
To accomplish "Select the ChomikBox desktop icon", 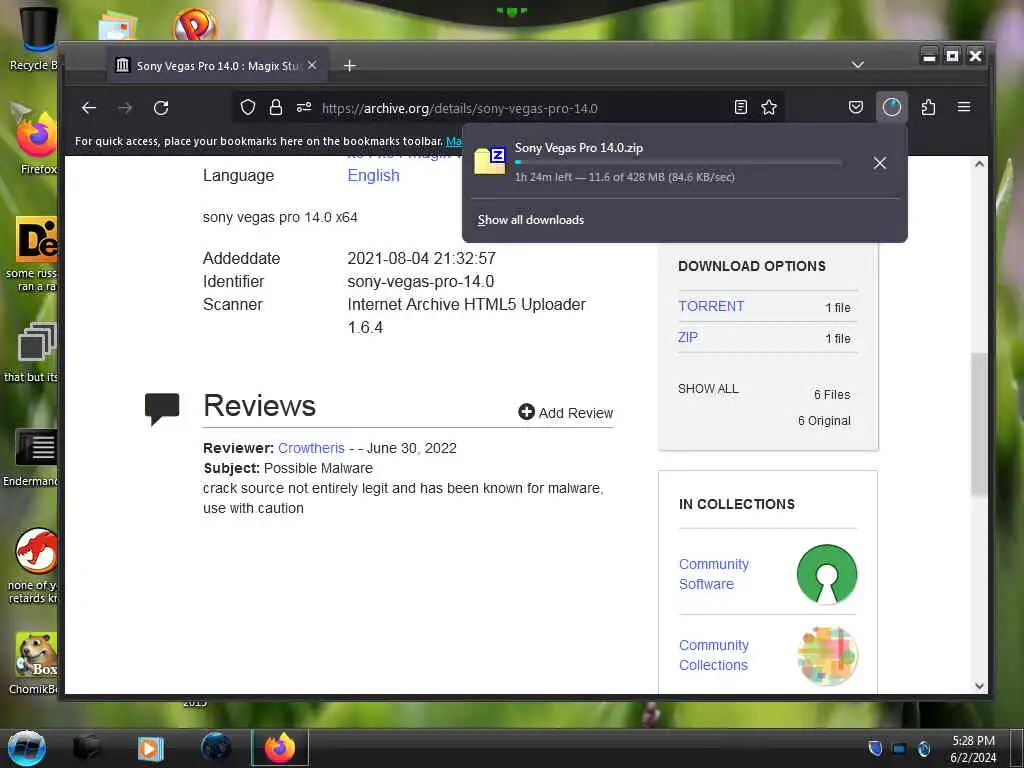I will (35, 663).
